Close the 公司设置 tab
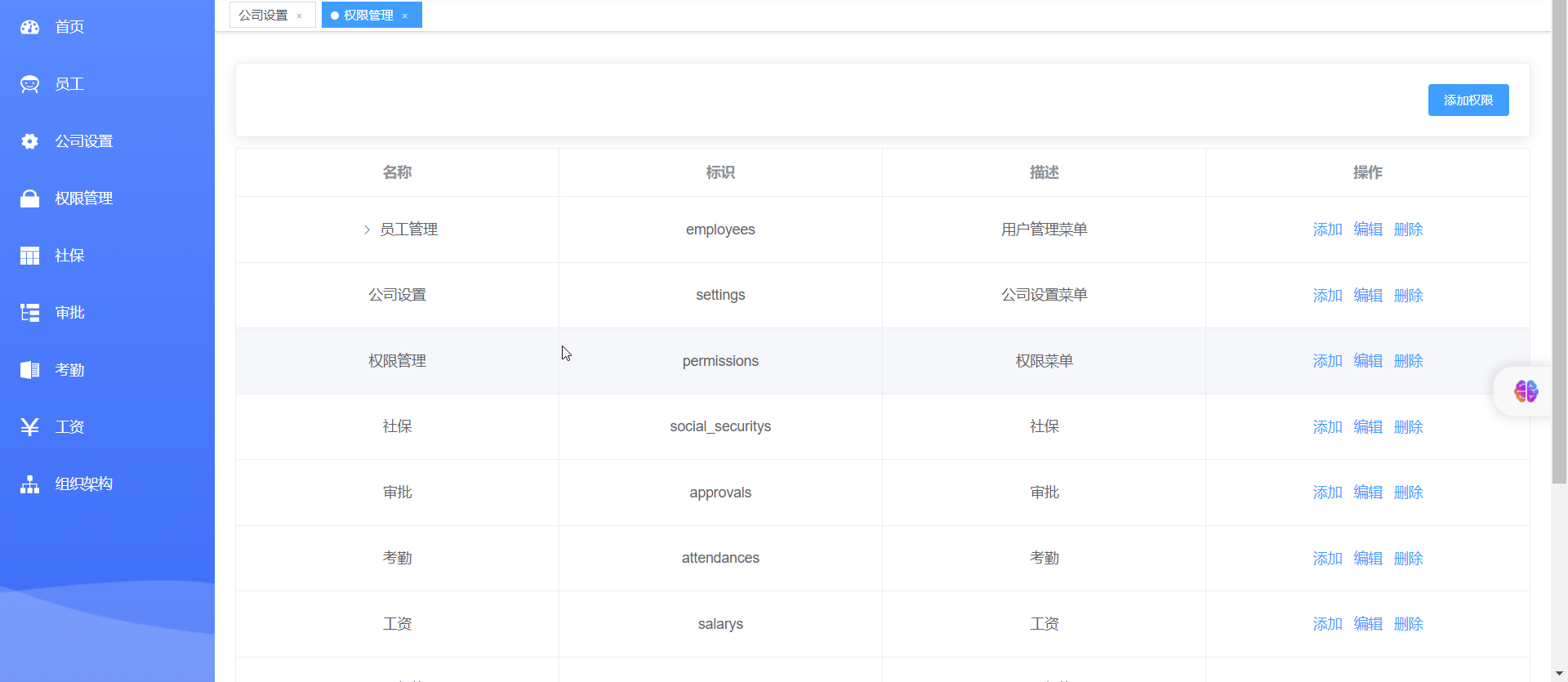 coord(300,16)
